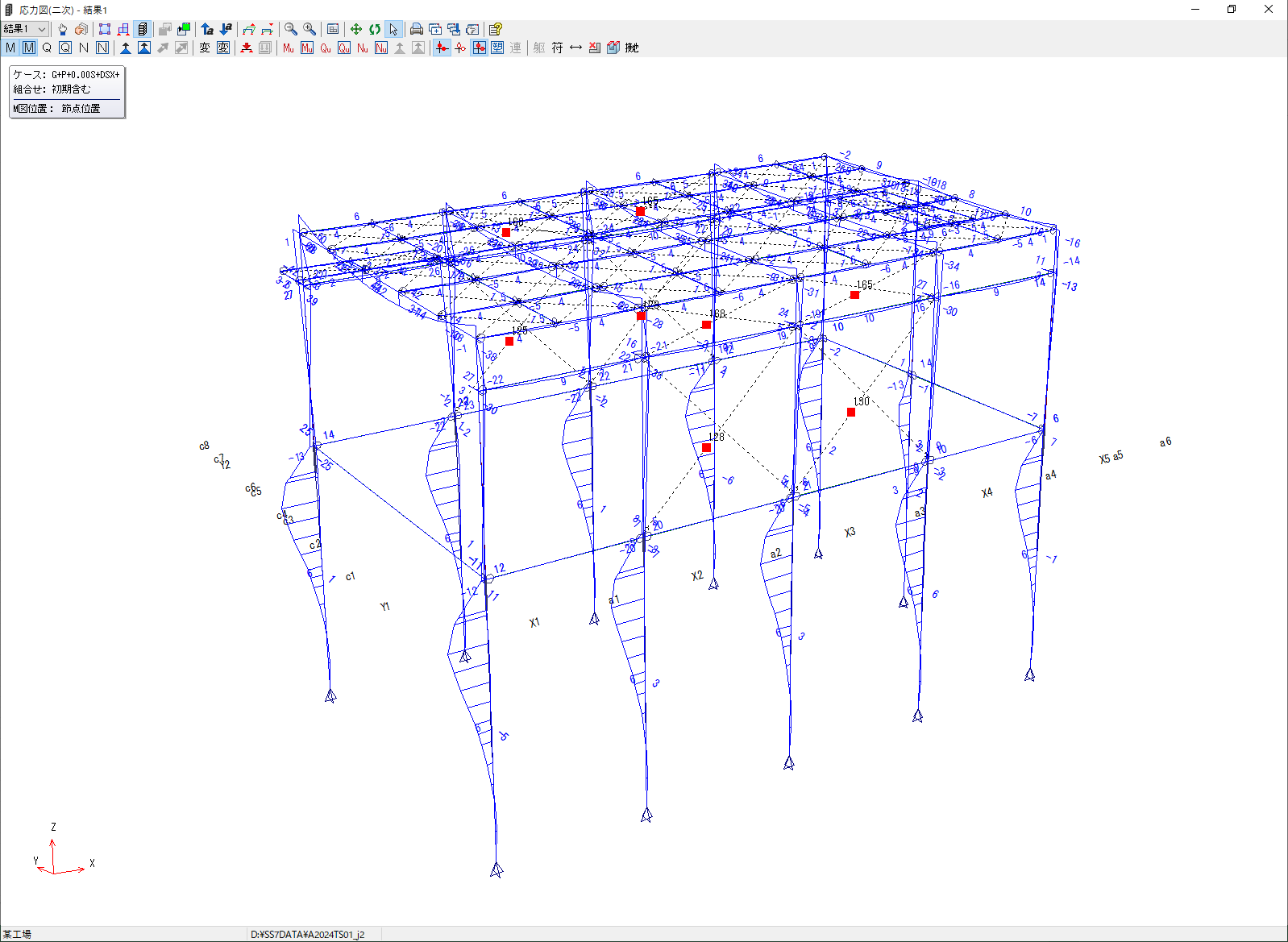This screenshot has height=942, width=1288.
Task: Click the display settings table icon
Action: [x=333, y=29]
